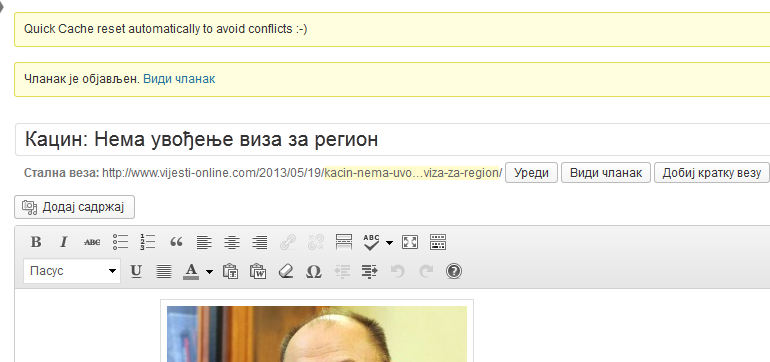Screen dimensions: 770x362
Task: Click the insert link icon
Action: [288, 242]
